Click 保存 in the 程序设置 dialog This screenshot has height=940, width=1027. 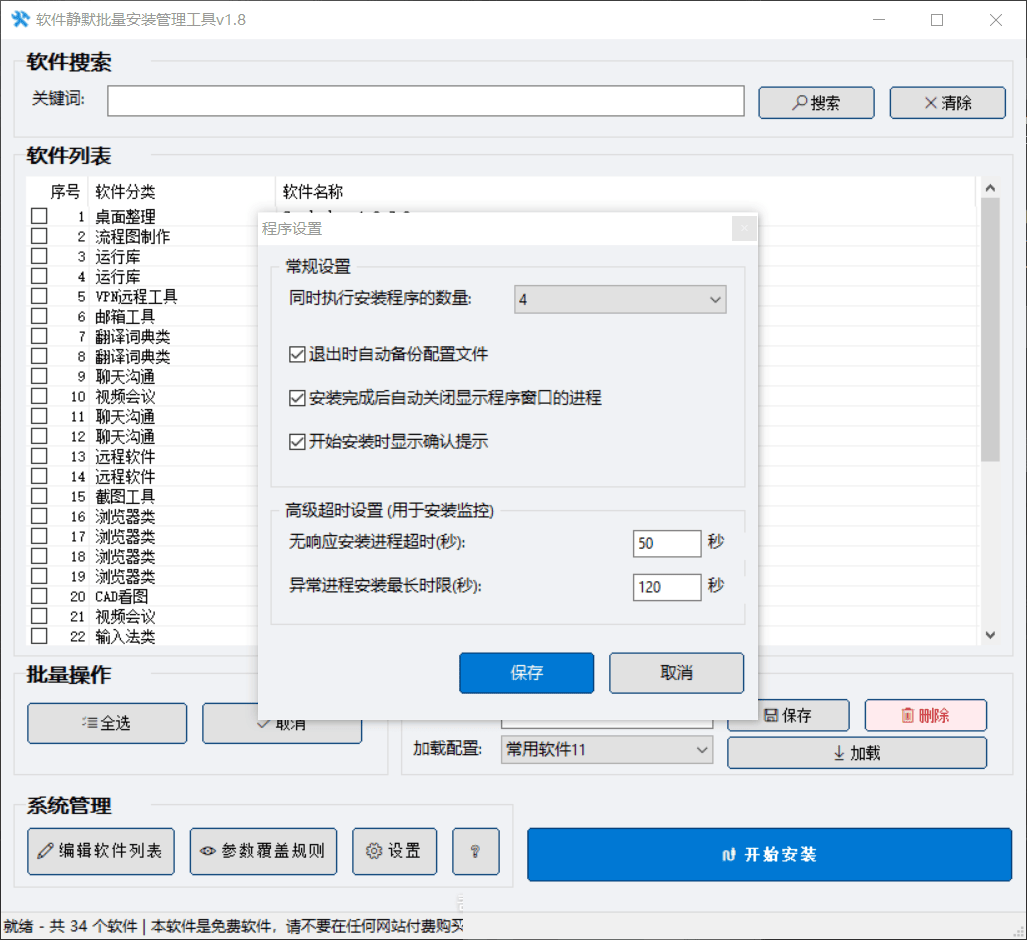point(526,673)
